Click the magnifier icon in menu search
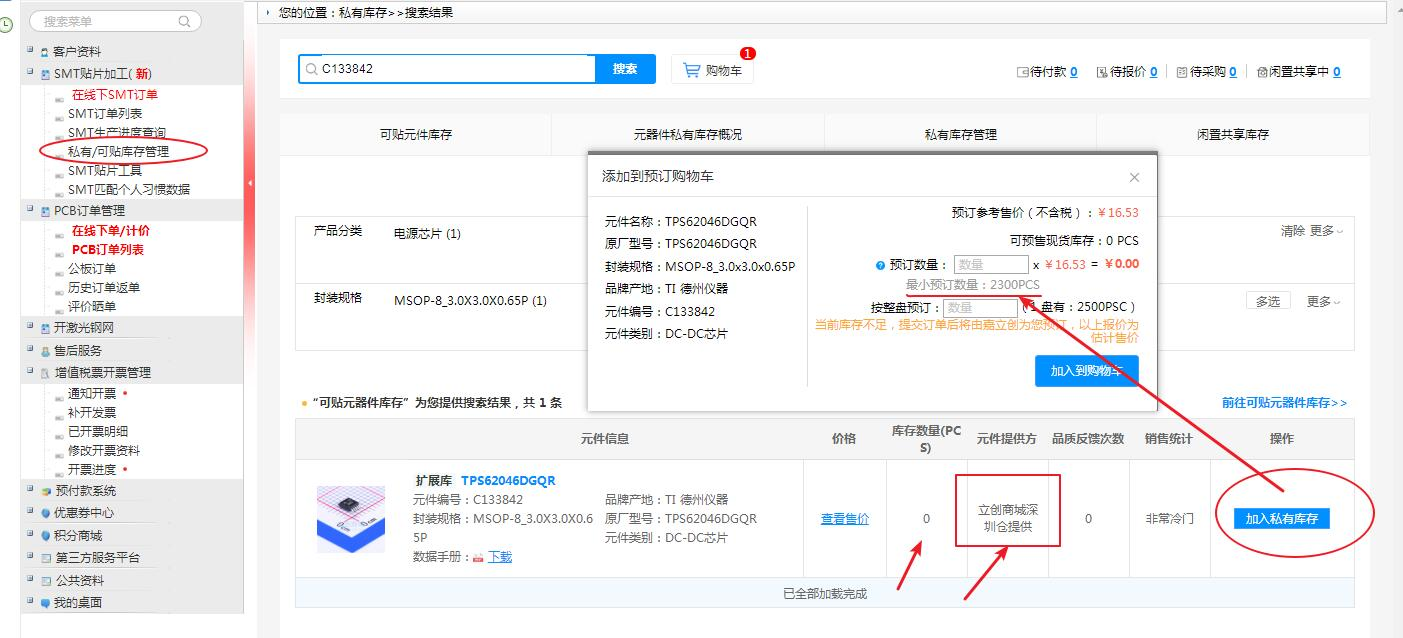The width and height of the screenshot is (1403, 638). click(184, 21)
